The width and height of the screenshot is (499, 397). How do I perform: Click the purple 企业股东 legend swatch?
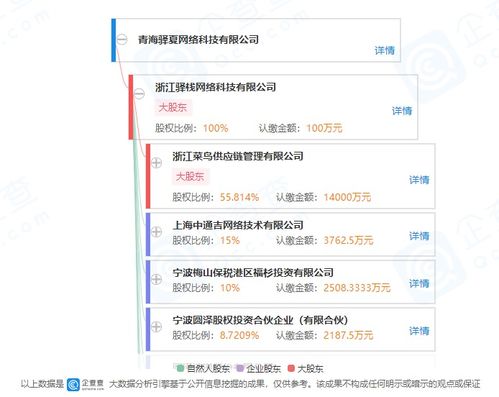(240, 368)
